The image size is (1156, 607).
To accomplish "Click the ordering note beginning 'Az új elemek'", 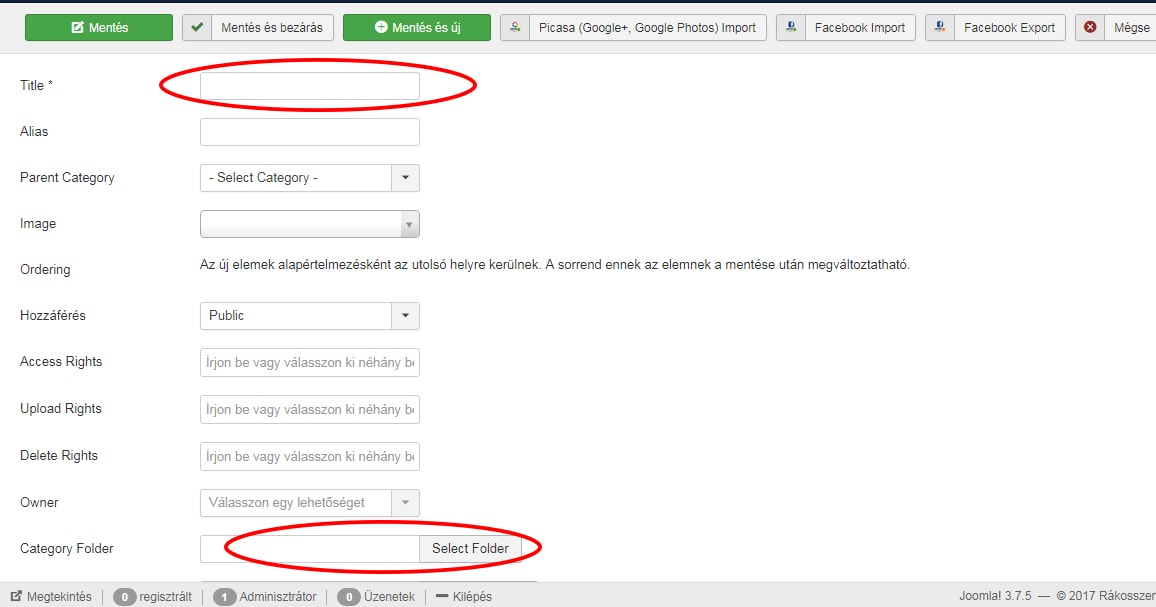I will tap(554, 264).
